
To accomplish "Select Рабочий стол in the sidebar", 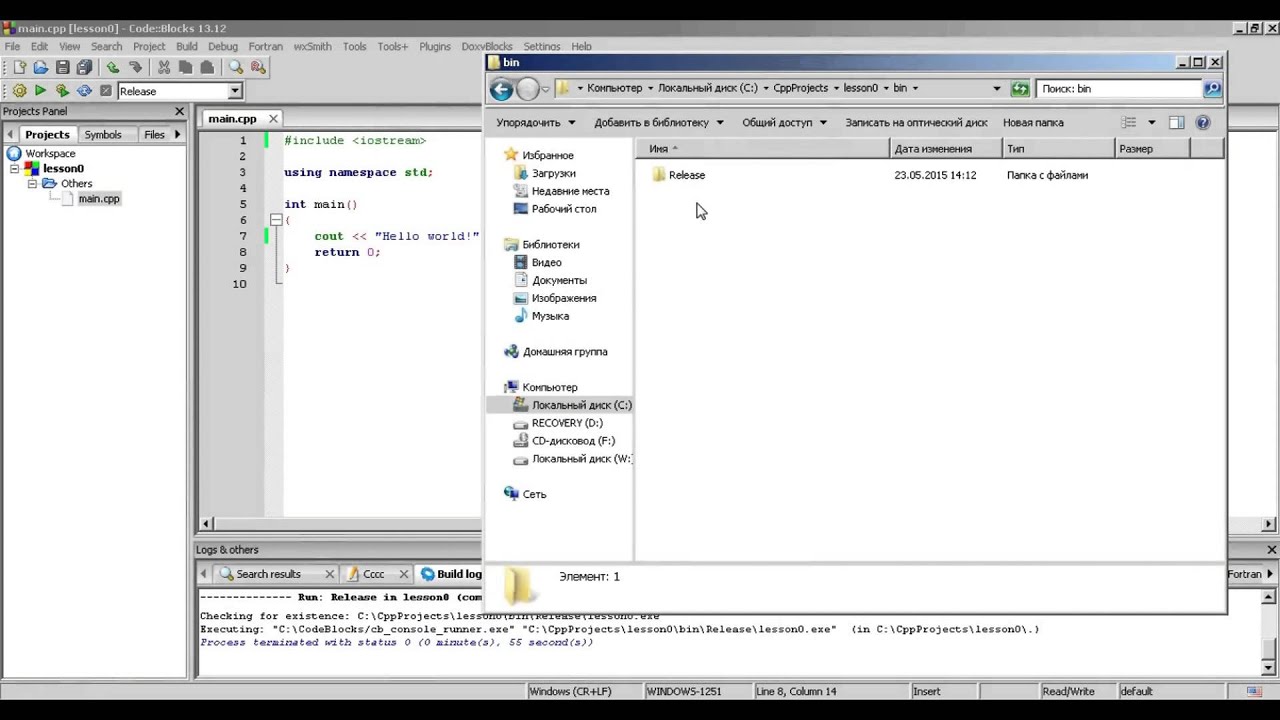I will point(564,209).
